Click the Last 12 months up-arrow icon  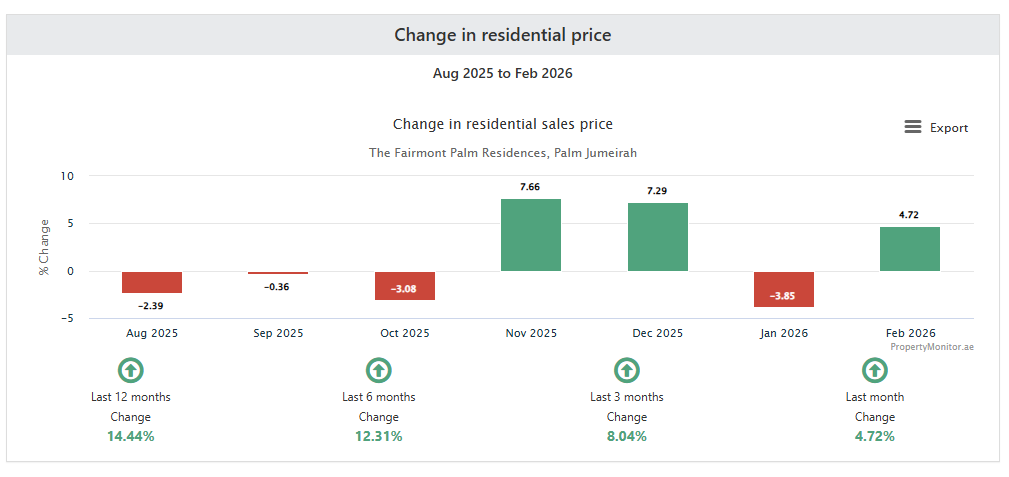[131, 371]
